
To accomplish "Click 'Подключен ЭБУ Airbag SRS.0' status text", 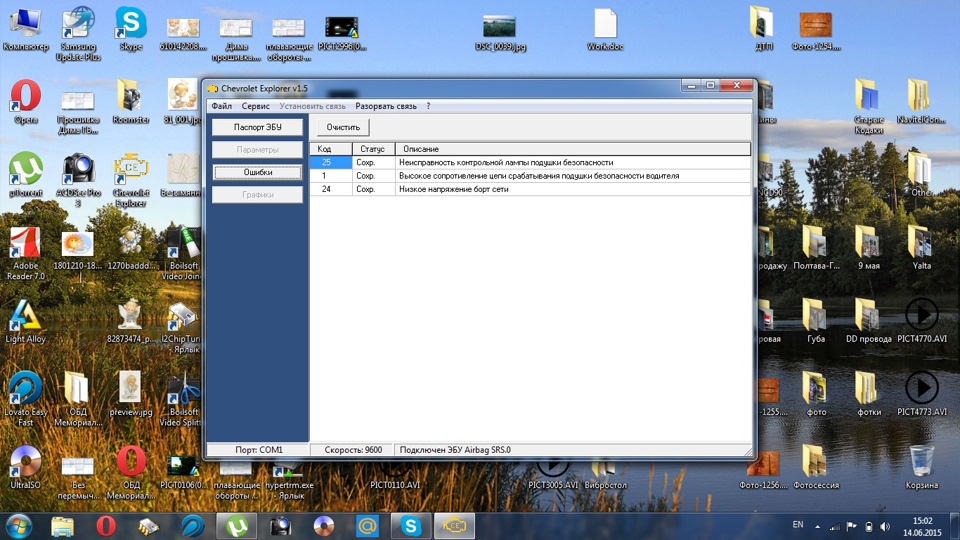I will tap(455, 449).
